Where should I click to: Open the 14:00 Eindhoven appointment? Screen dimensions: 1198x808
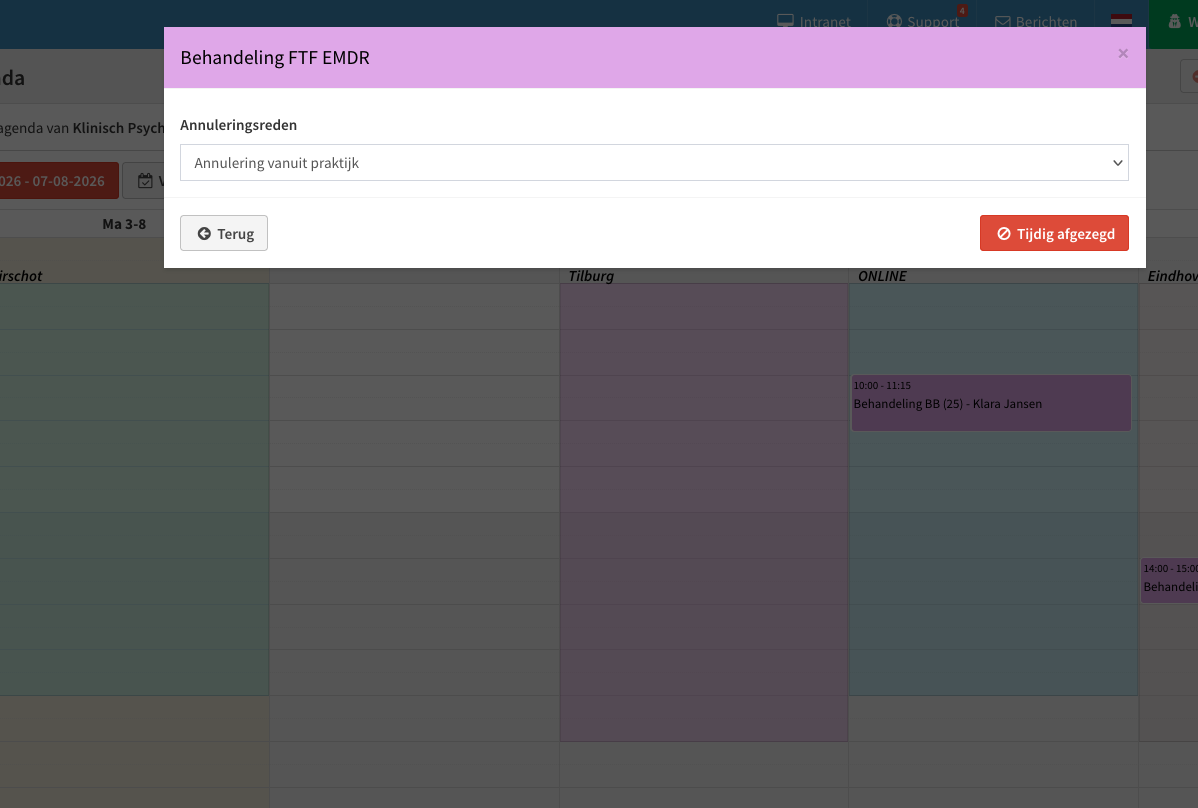[1170, 580]
